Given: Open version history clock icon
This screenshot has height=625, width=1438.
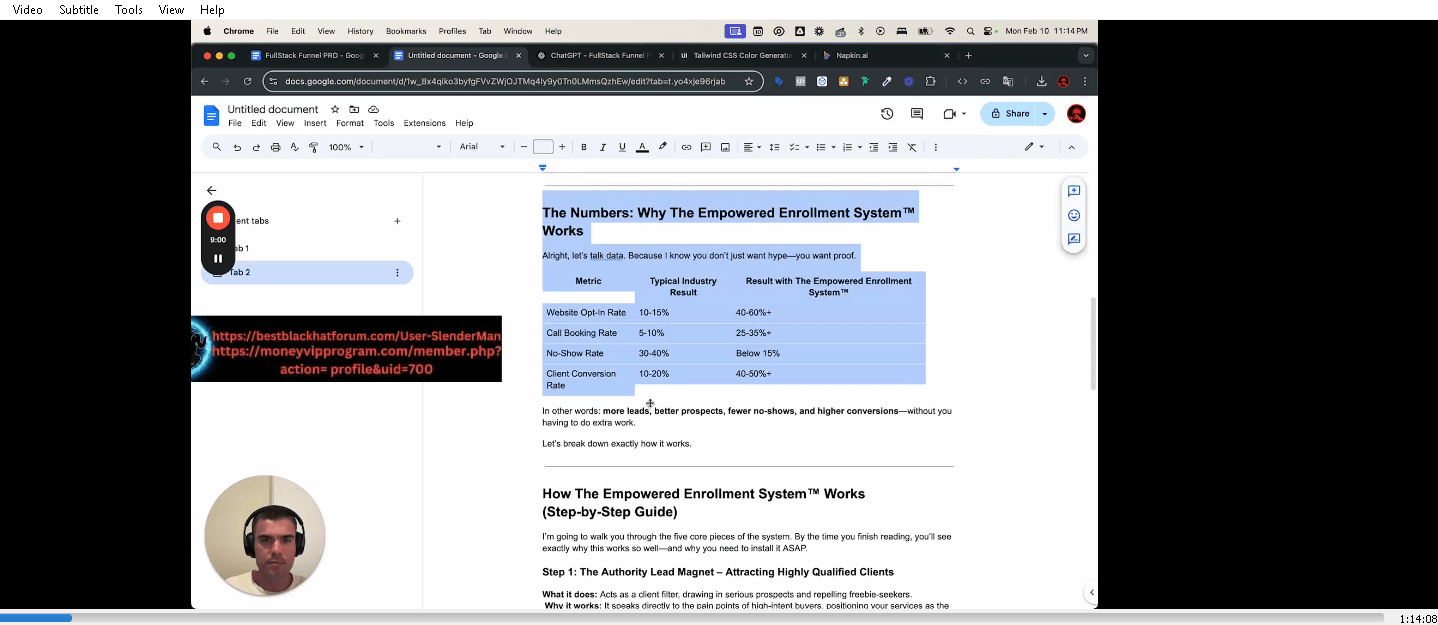Looking at the screenshot, I should tap(887, 114).
